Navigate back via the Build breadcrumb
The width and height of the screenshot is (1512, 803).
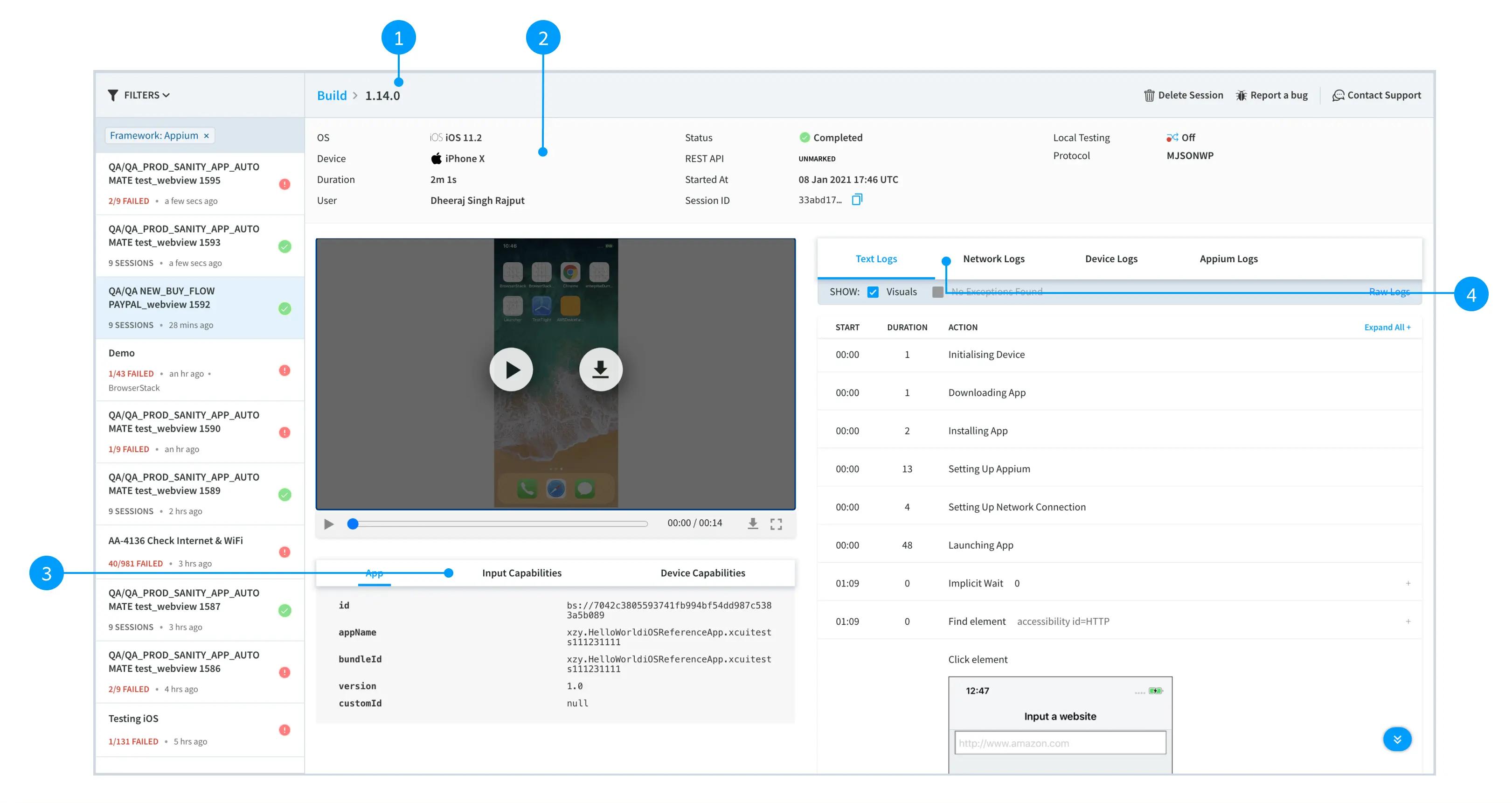(331, 95)
